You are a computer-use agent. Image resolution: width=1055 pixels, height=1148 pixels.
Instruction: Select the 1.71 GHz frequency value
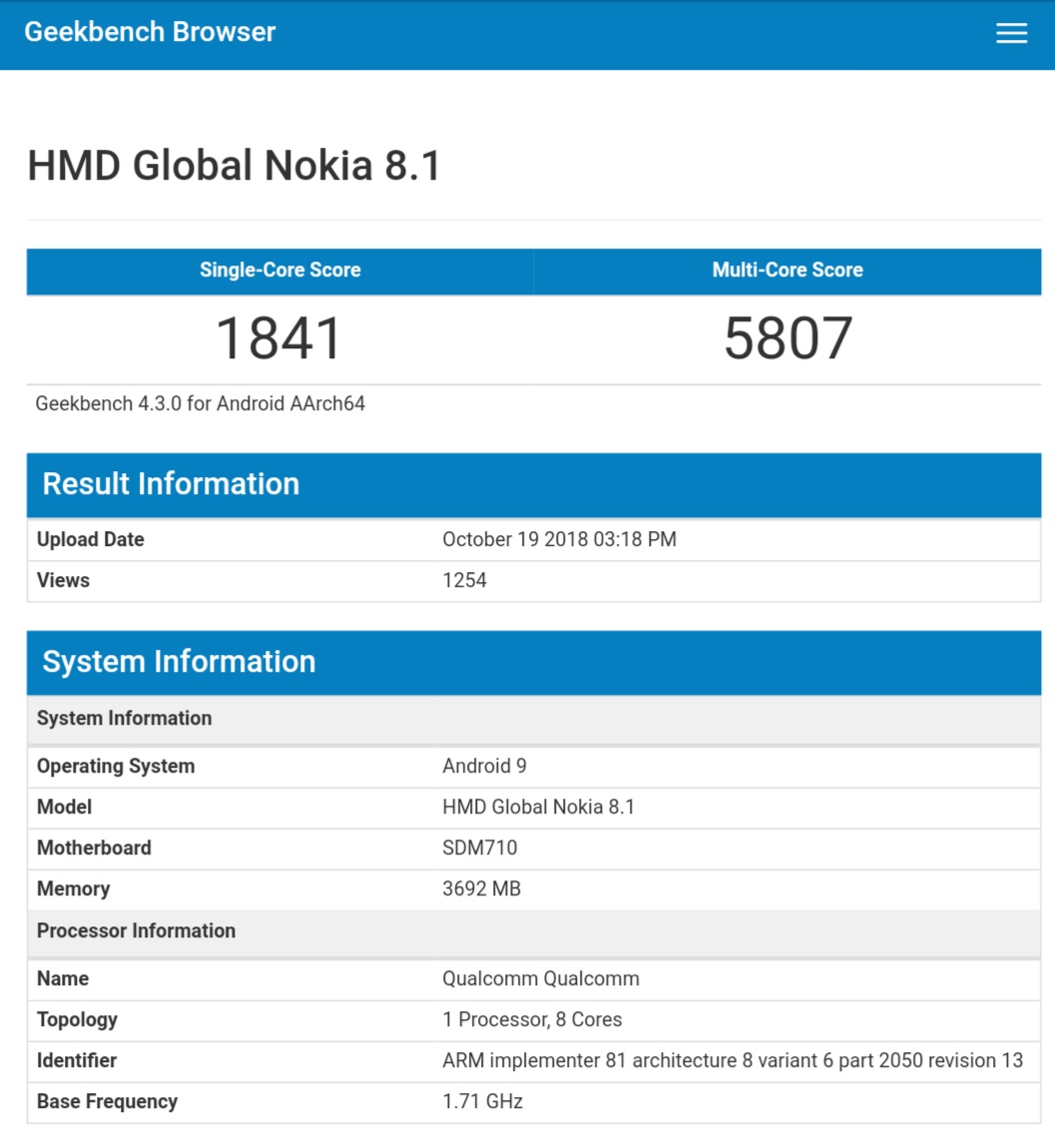click(482, 1103)
